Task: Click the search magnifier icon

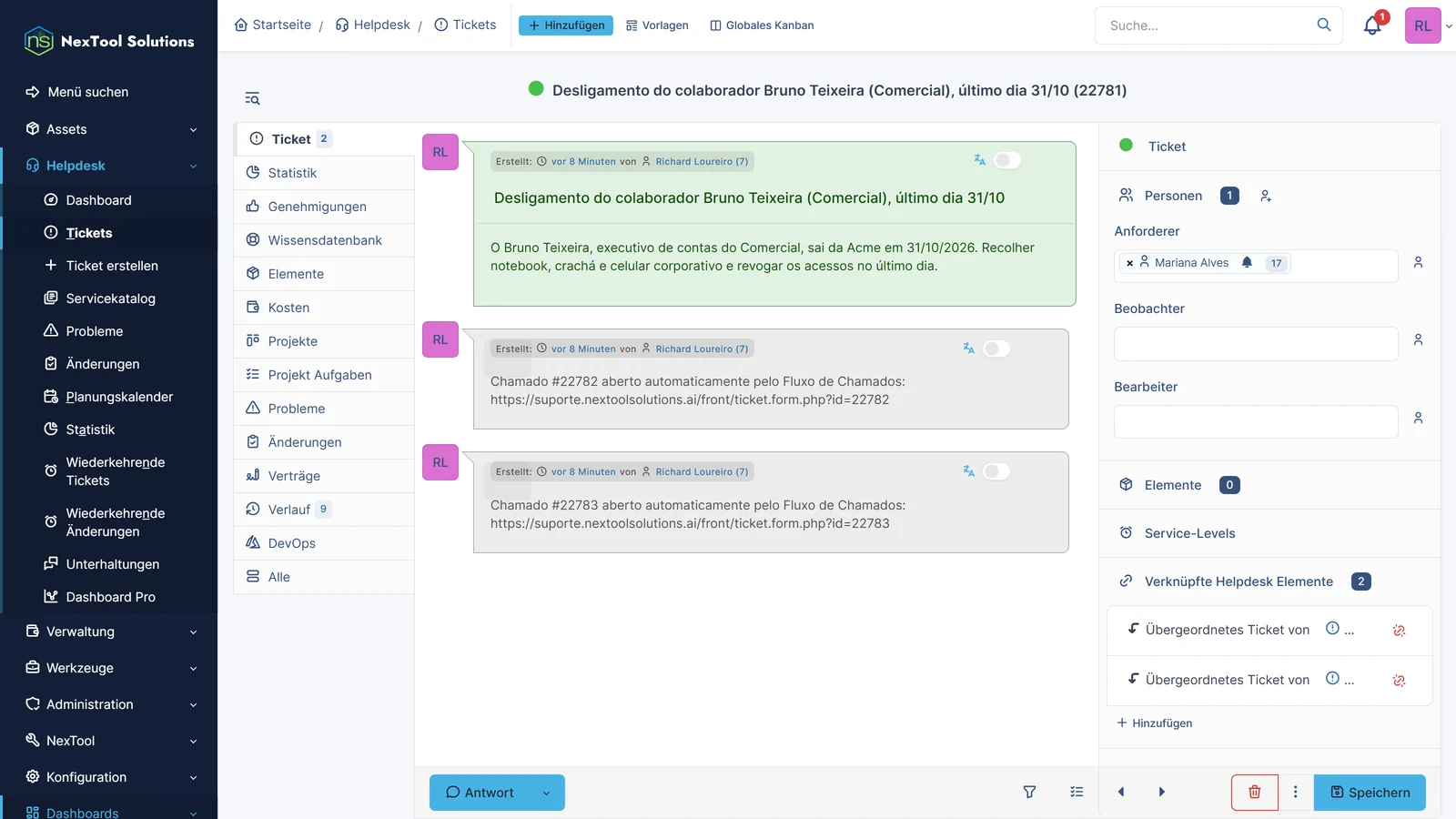Action: click(x=1324, y=25)
